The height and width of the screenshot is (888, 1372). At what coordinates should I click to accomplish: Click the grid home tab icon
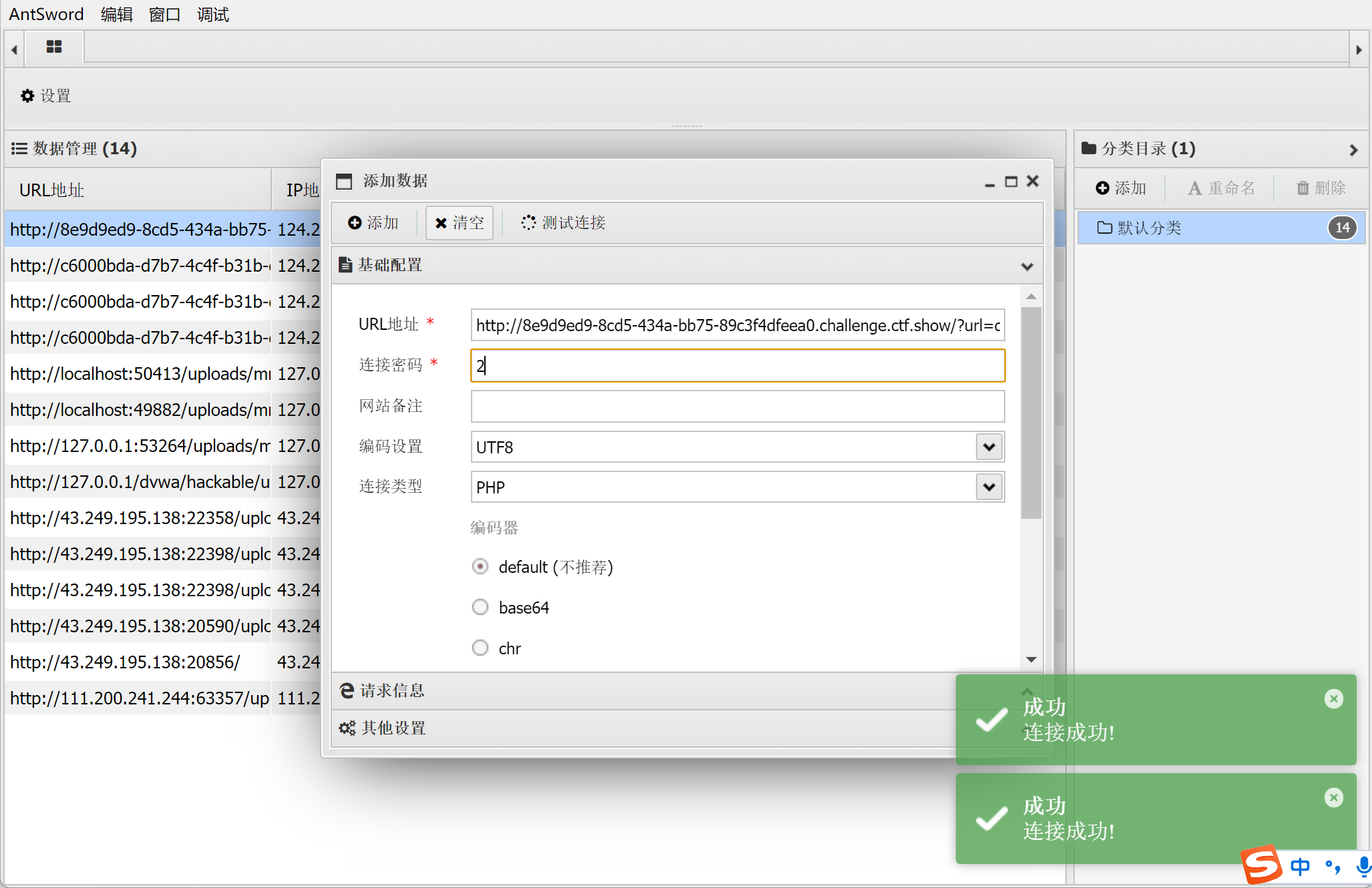pyautogui.click(x=54, y=47)
